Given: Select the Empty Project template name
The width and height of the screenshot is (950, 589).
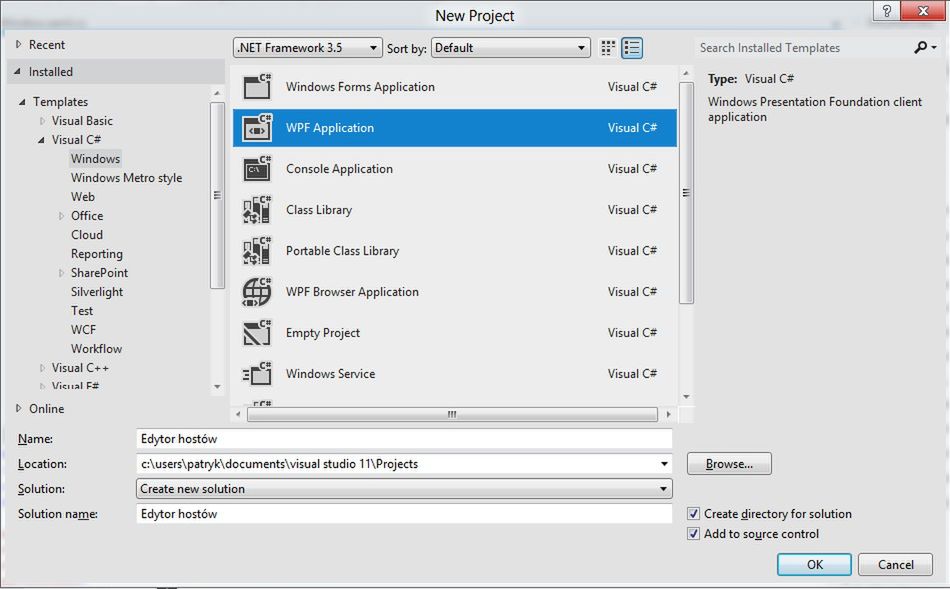Looking at the screenshot, I should tap(322, 333).
